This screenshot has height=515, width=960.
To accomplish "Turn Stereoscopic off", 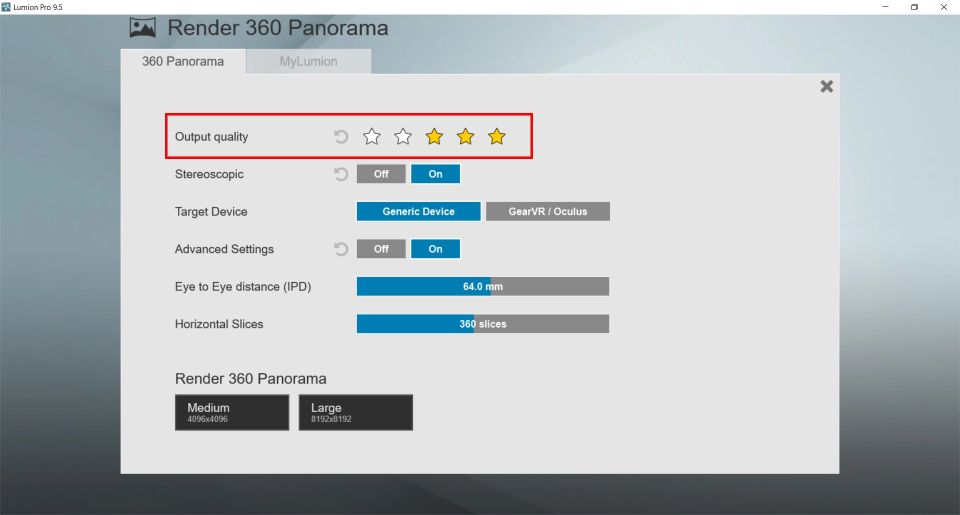I will point(381,174).
